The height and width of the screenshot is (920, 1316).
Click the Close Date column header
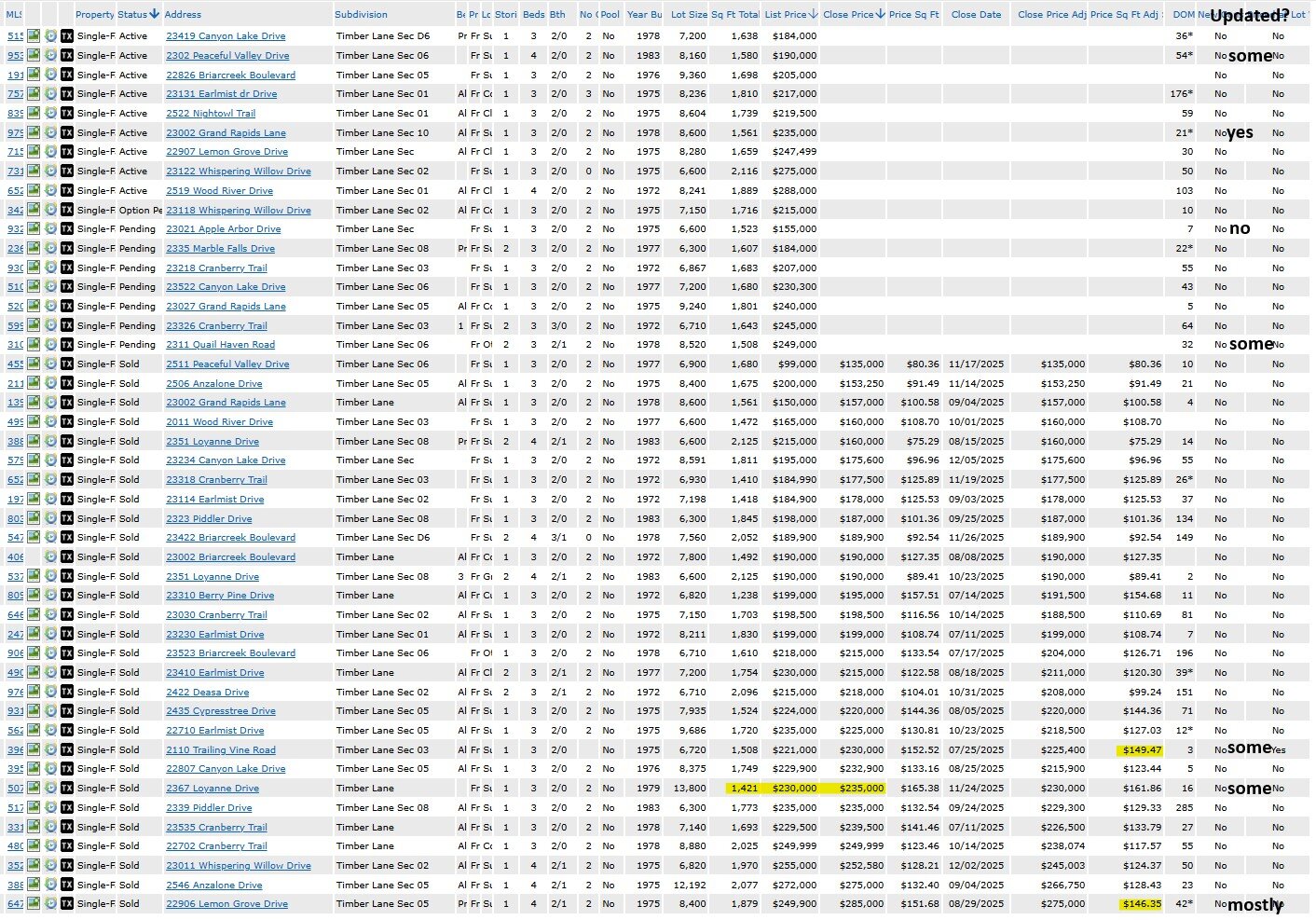pos(976,15)
